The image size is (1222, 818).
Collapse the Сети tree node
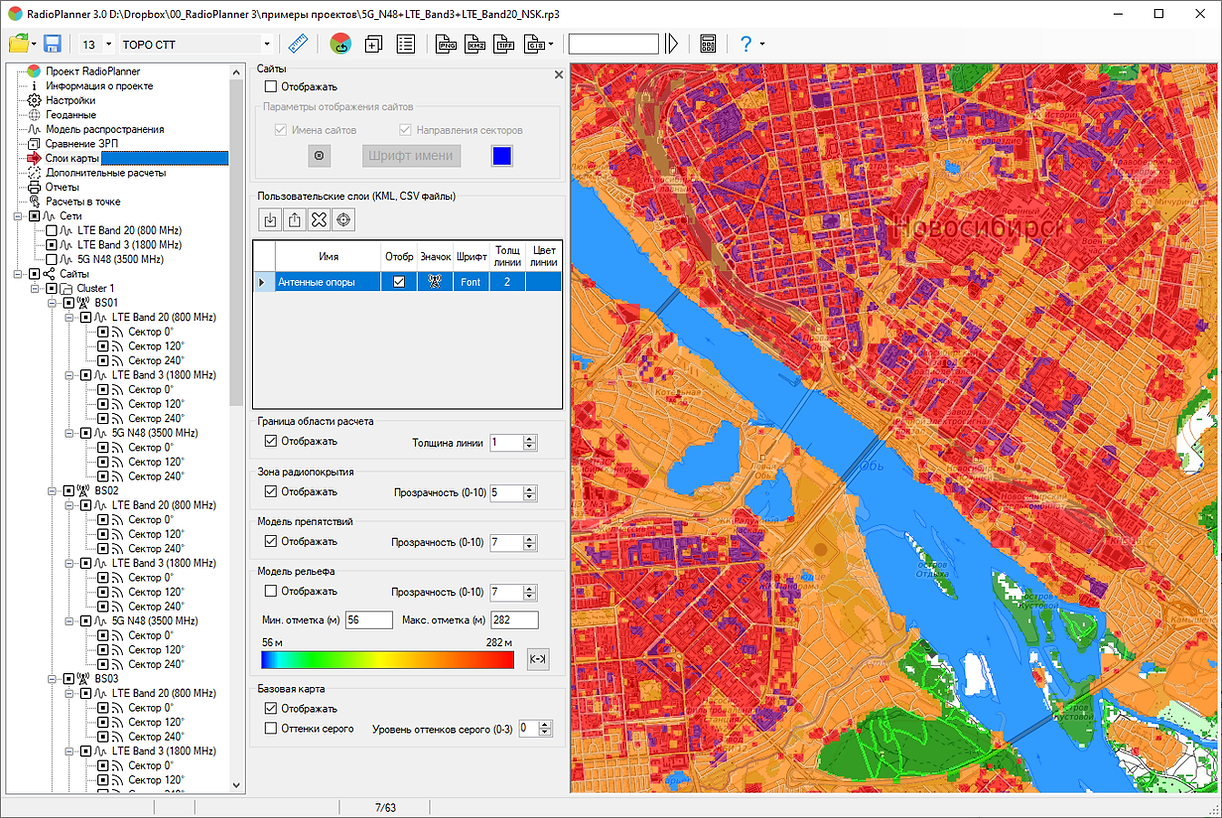19,216
